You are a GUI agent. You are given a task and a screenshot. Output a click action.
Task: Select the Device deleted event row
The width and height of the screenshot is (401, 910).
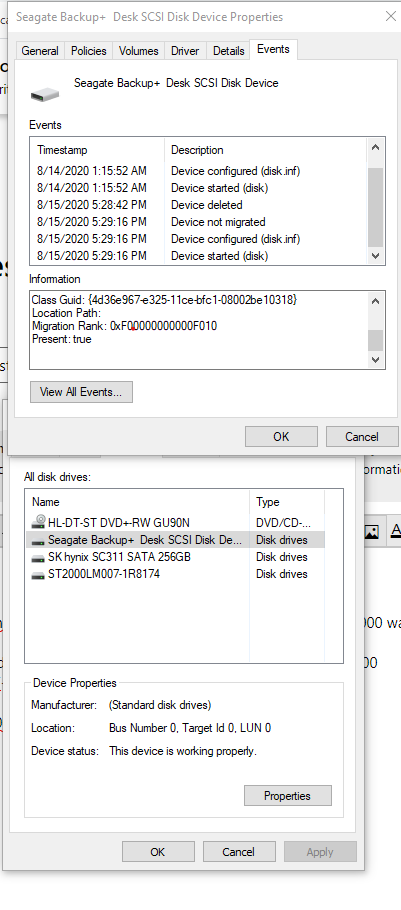pyautogui.click(x=198, y=205)
